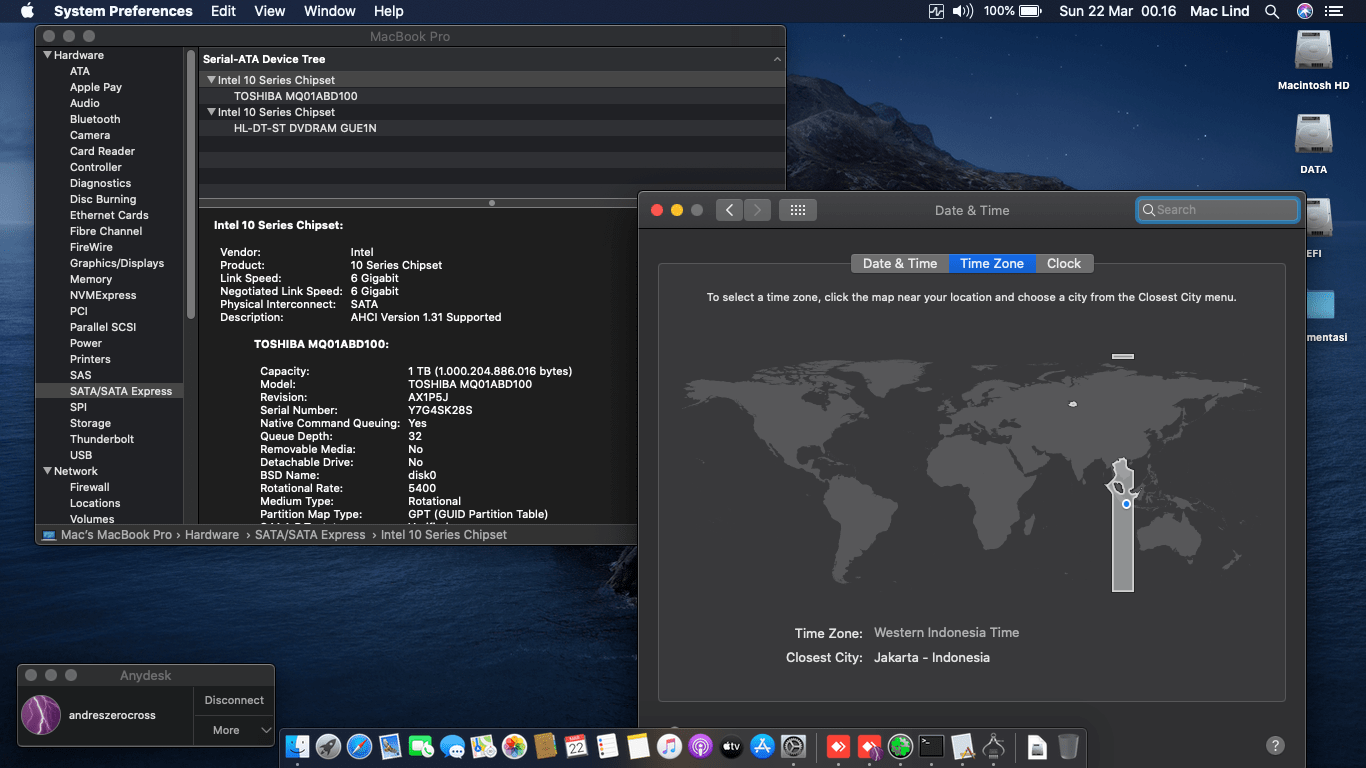The width and height of the screenshot is (1366, 768).
Task: Select Thunderbolt in the sidebar
Action: [x=102, y=439]
